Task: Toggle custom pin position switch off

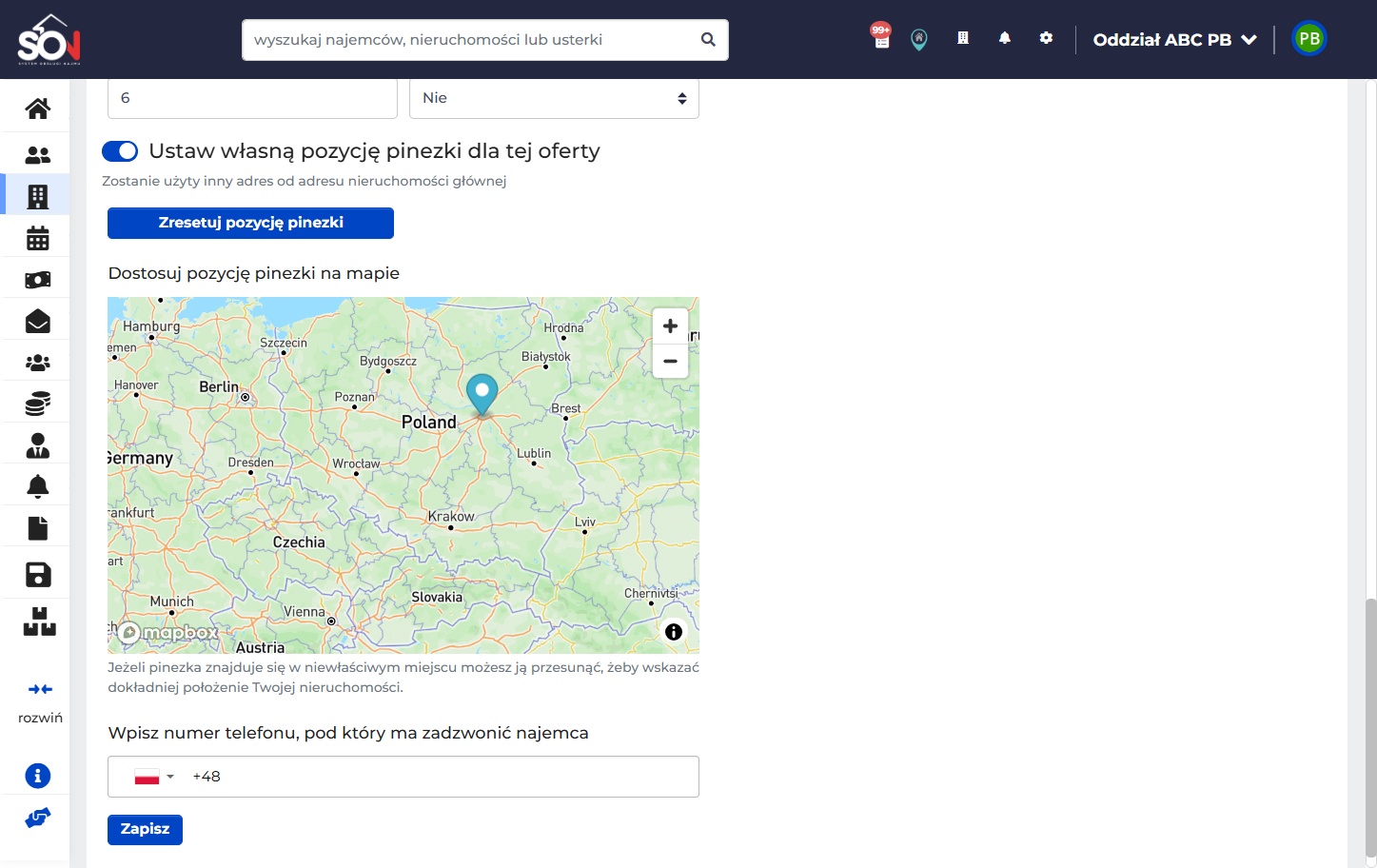Action: pos(120,151)
